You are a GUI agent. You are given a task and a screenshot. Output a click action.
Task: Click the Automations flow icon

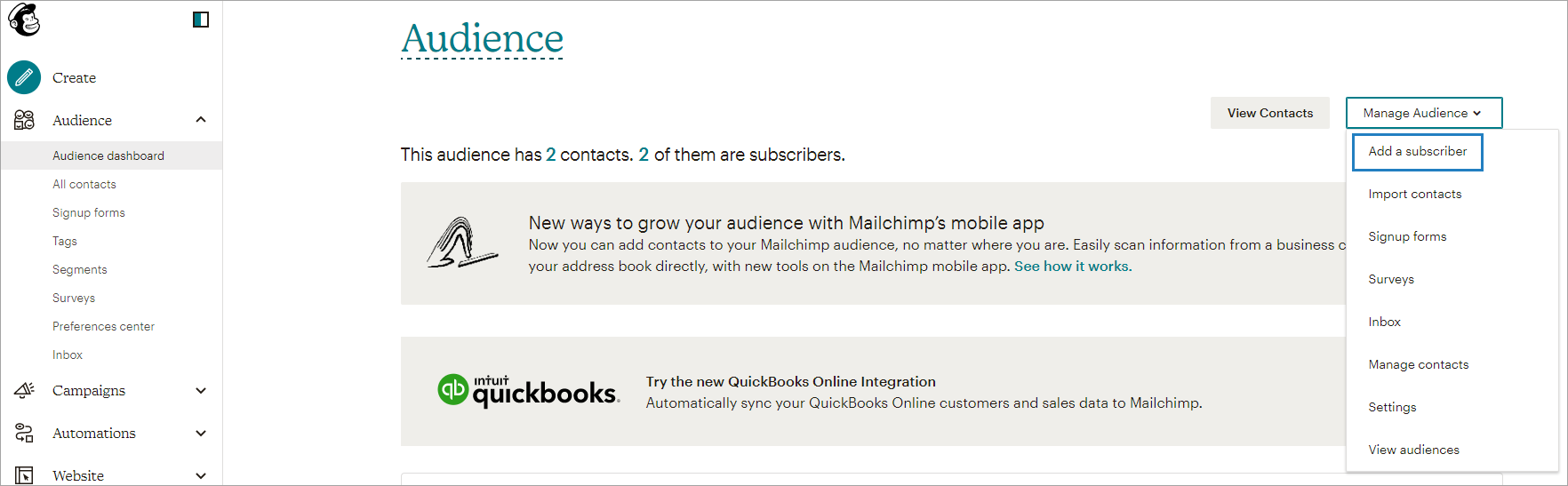24,433
